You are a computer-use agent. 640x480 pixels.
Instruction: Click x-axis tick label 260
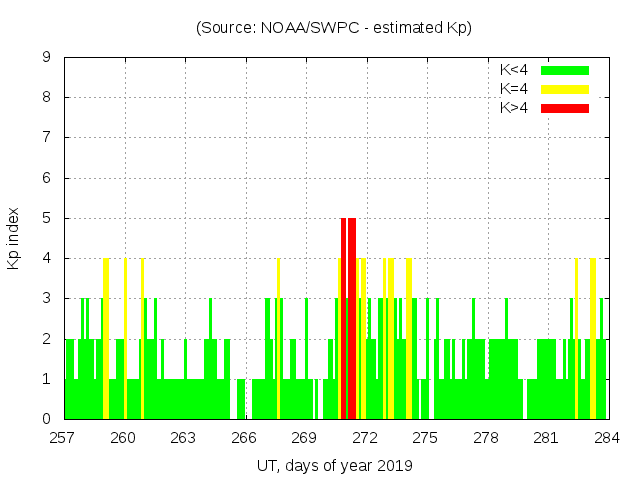[x=123, y=437]
